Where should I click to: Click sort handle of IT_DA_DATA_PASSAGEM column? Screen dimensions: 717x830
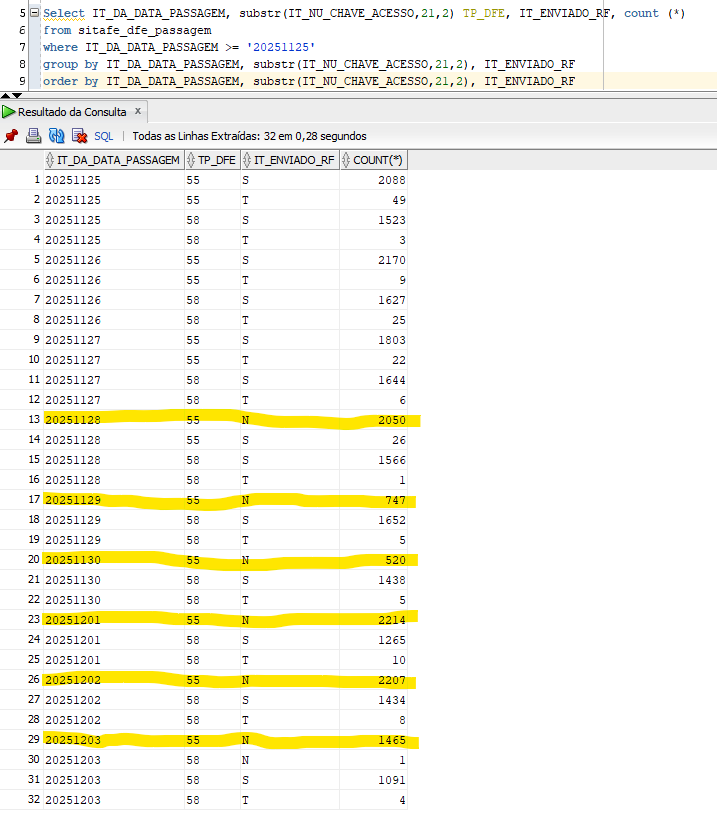click(x=50, y=160)
